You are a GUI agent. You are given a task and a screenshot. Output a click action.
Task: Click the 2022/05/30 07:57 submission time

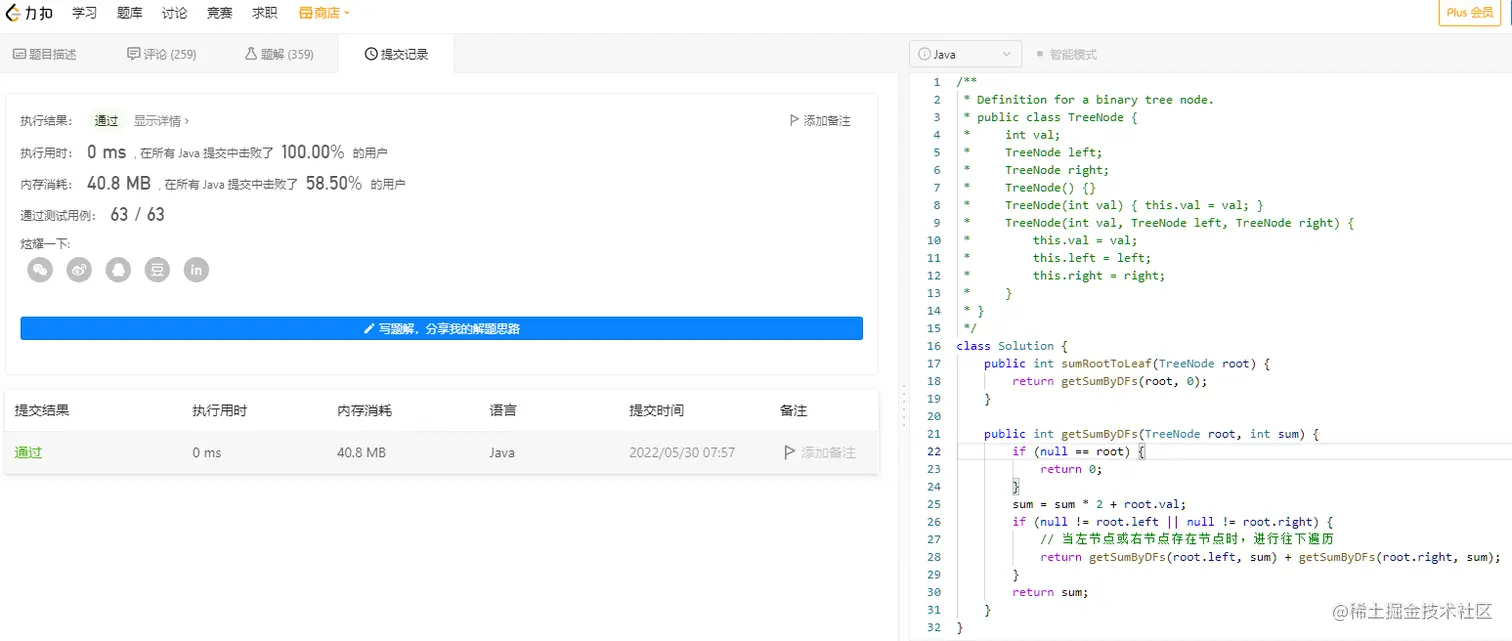pyautogui.click(x=682, y=452)
